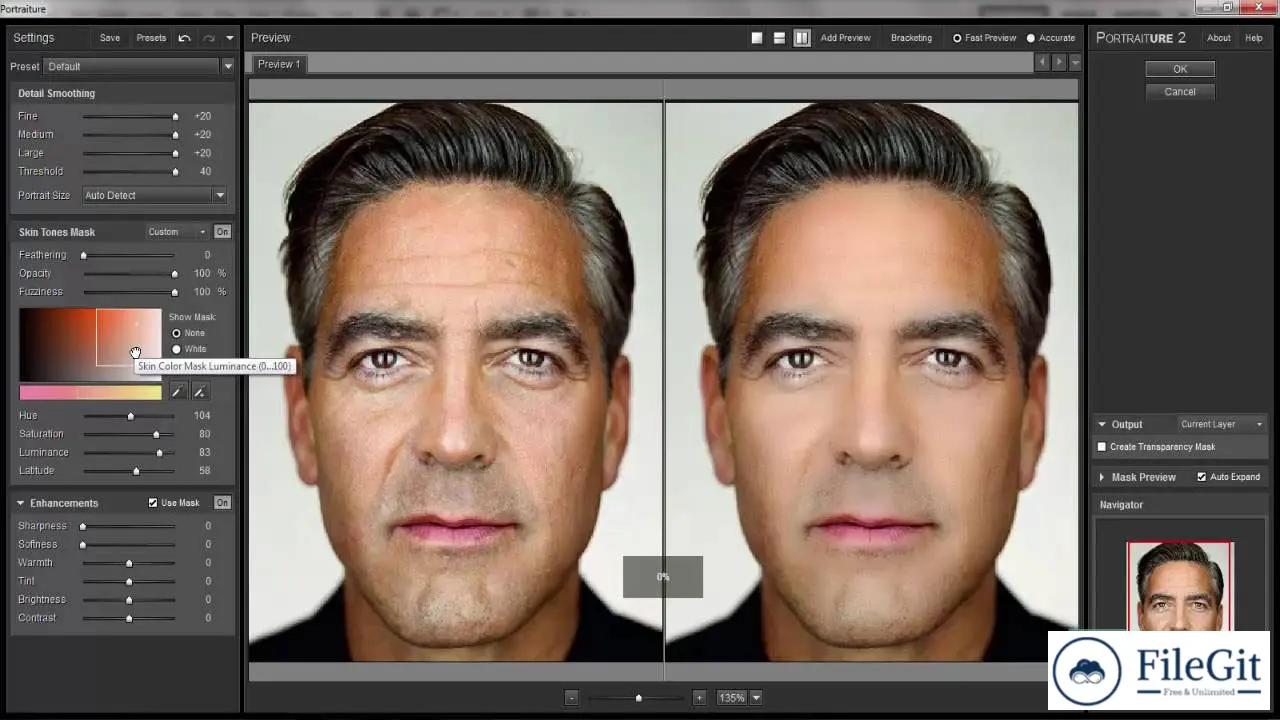The width and height of the screenshot is (1280, 720).
Task: Click the skin color mask picker square
Action: (x=90, y=345)
